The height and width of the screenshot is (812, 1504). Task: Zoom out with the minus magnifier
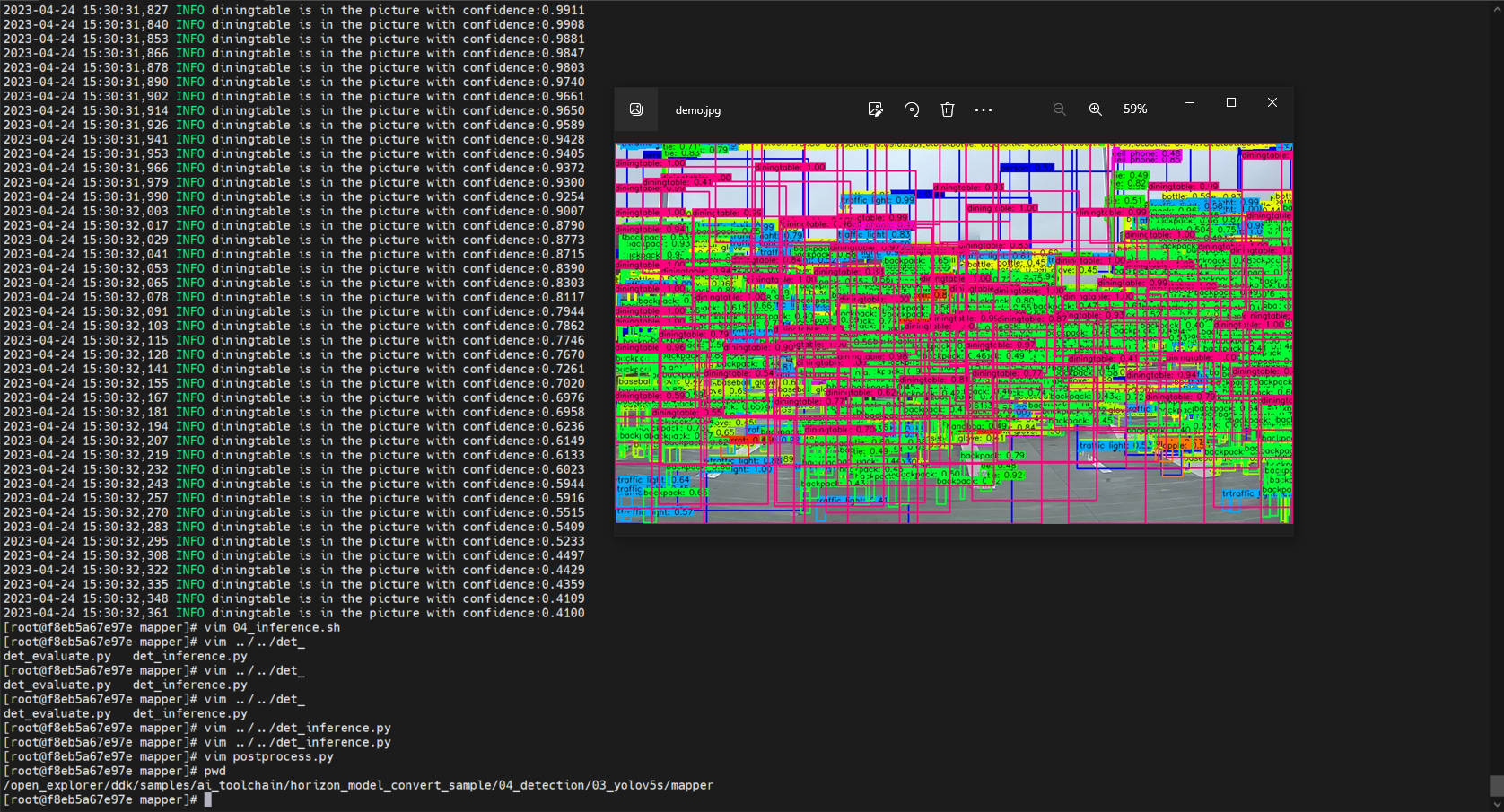1059,109
